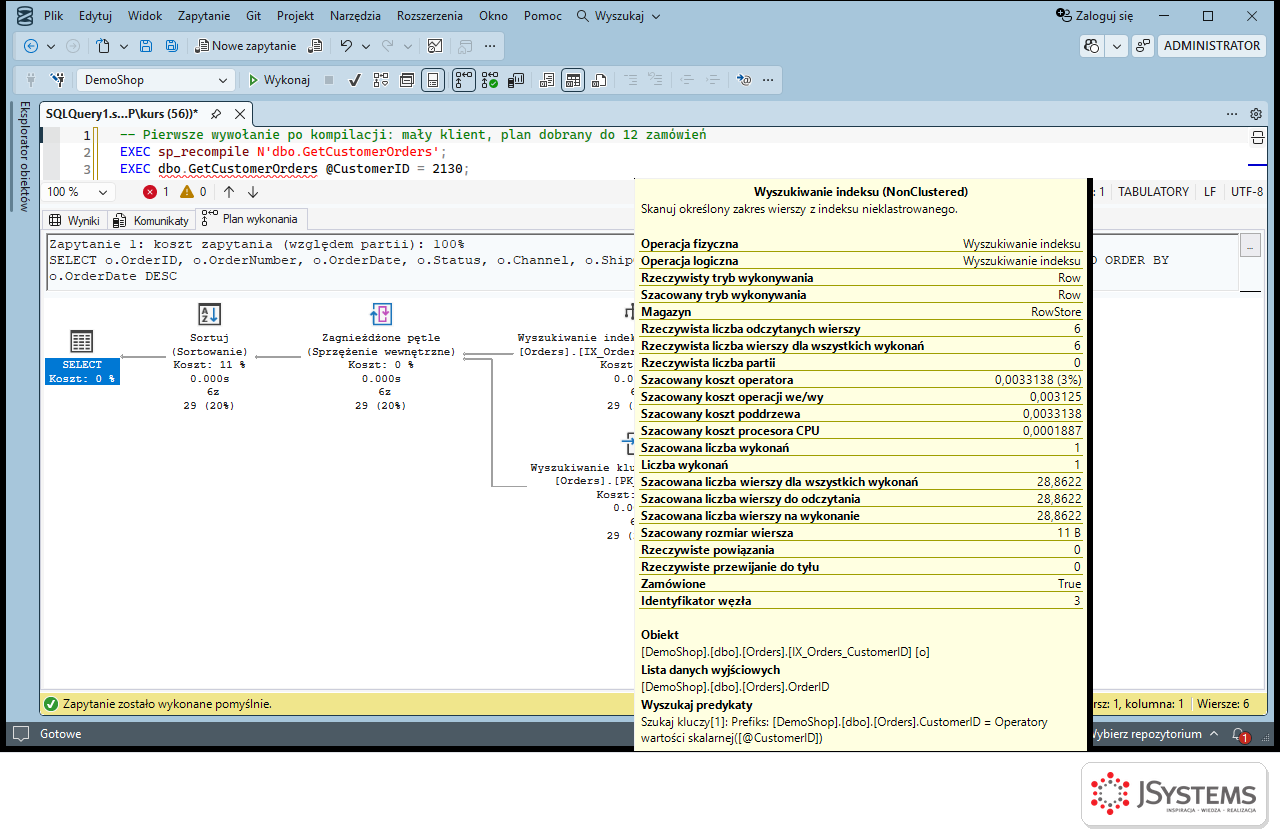This screenshot has width=1280, height=835.
Task: Click the pin icon on SQLQuery1 tab
Action: (x=216, y=114)
